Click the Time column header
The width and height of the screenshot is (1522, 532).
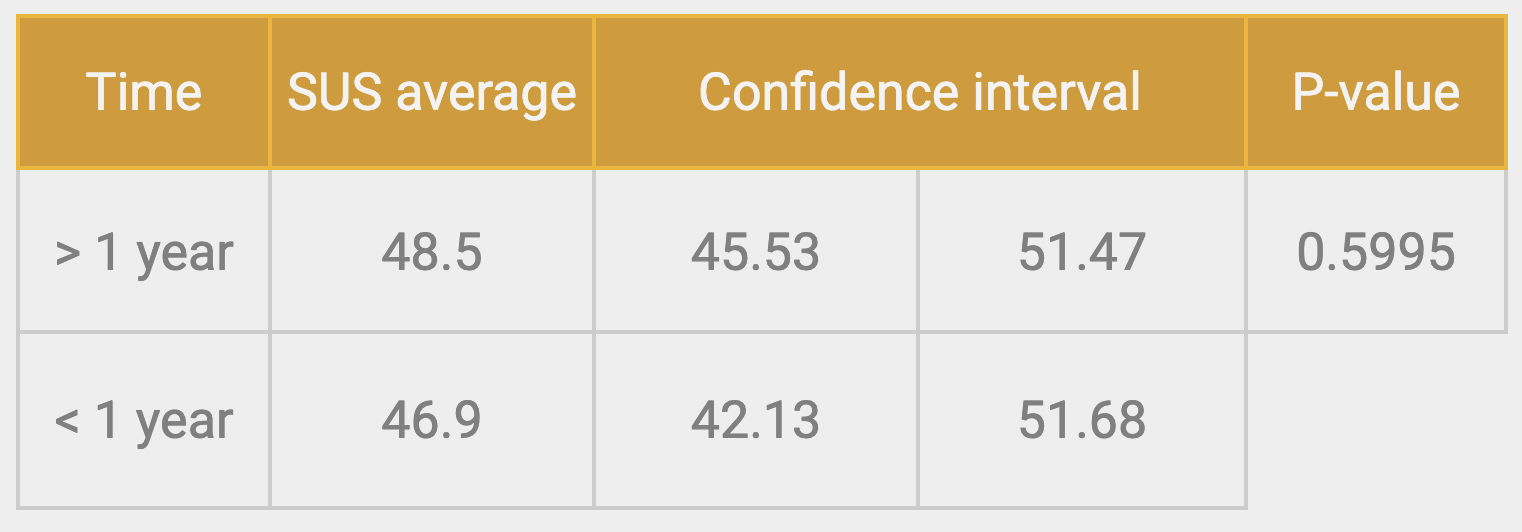tap(144, 92)
